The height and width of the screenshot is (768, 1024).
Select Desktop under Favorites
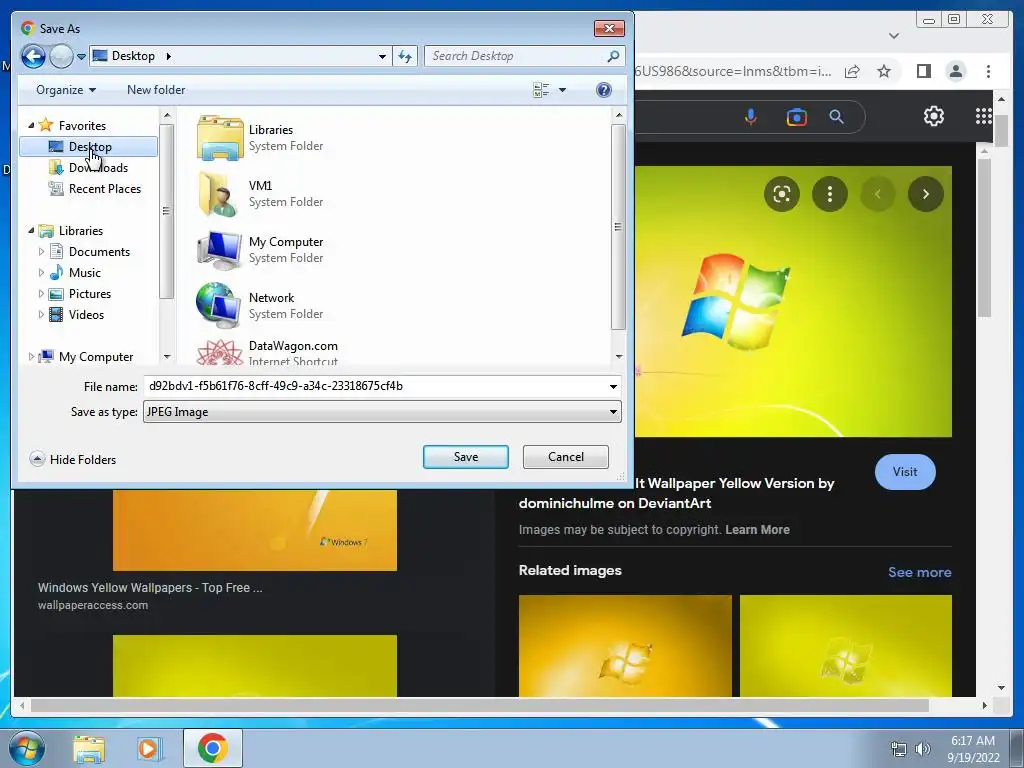pos(89,147)
